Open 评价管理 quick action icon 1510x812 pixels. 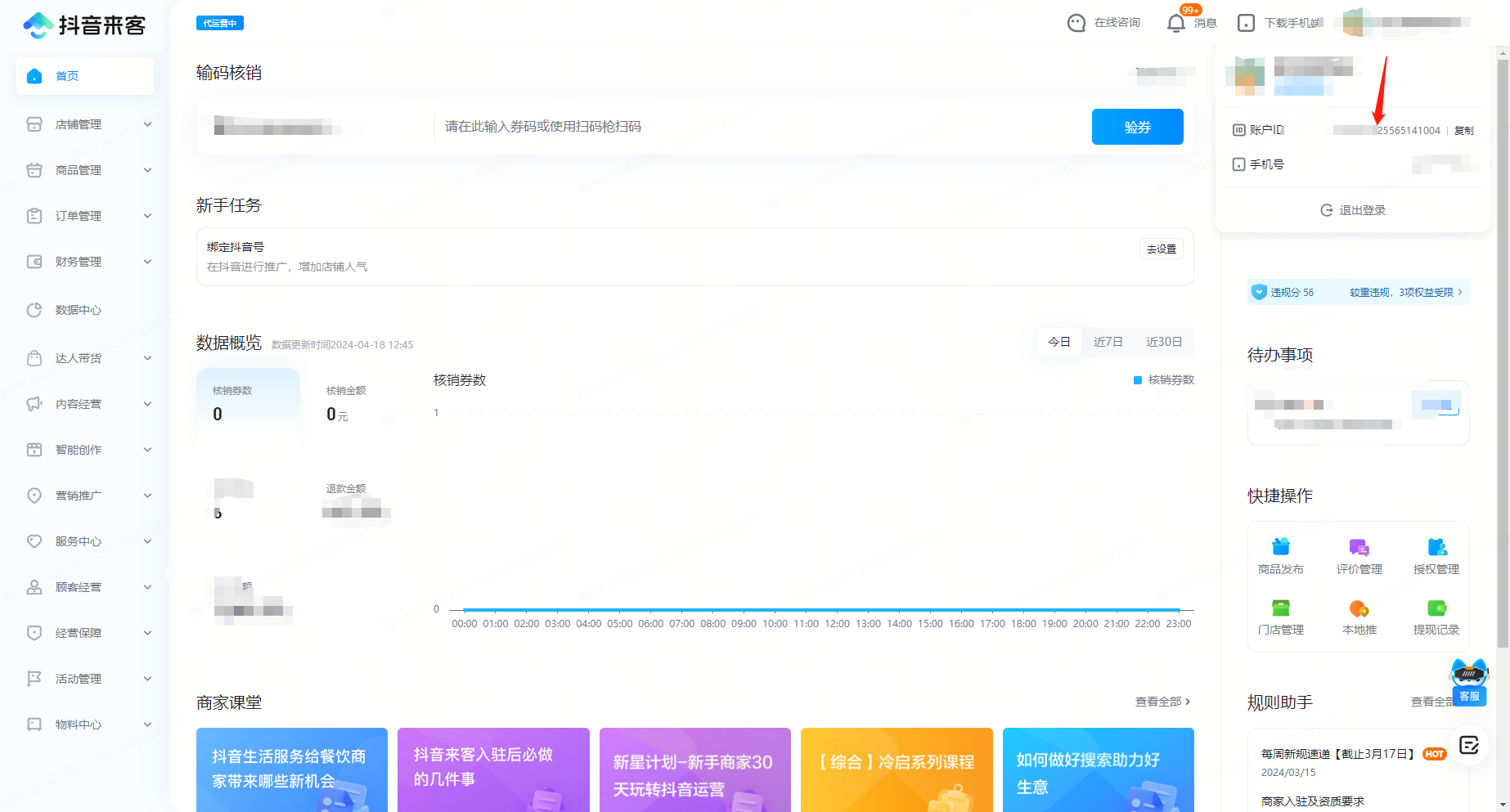coord(1359,546)
